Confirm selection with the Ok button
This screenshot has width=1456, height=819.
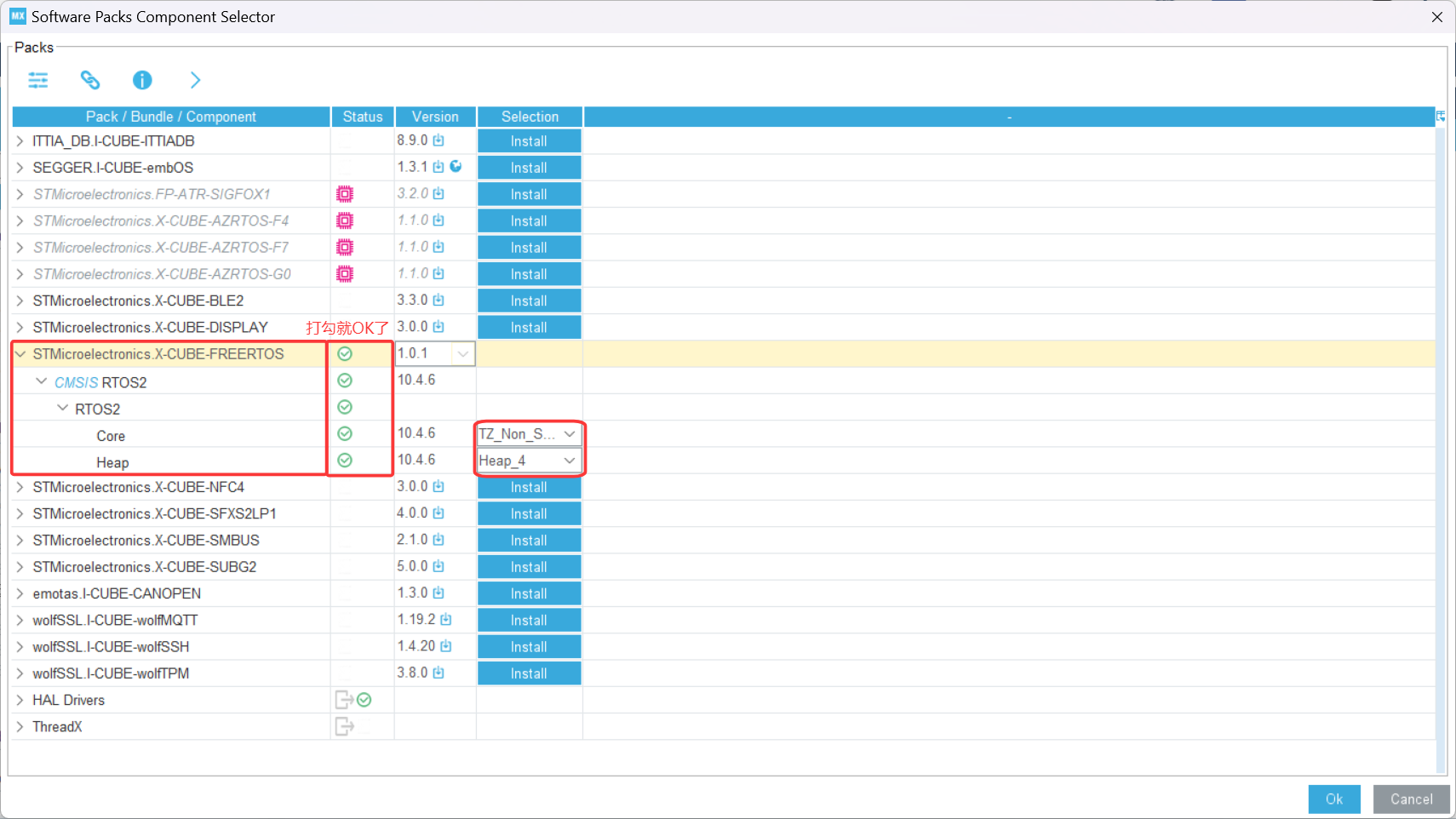[1334, 799]
